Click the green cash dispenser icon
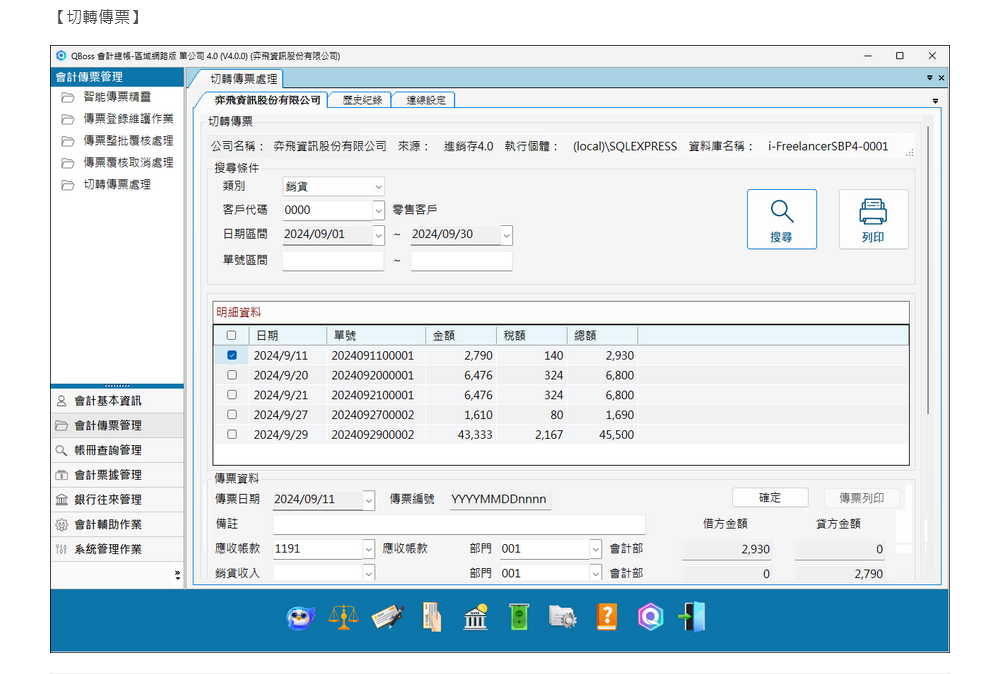The width and height of the screenshot is (1000, 674). [x=519, y=617]
